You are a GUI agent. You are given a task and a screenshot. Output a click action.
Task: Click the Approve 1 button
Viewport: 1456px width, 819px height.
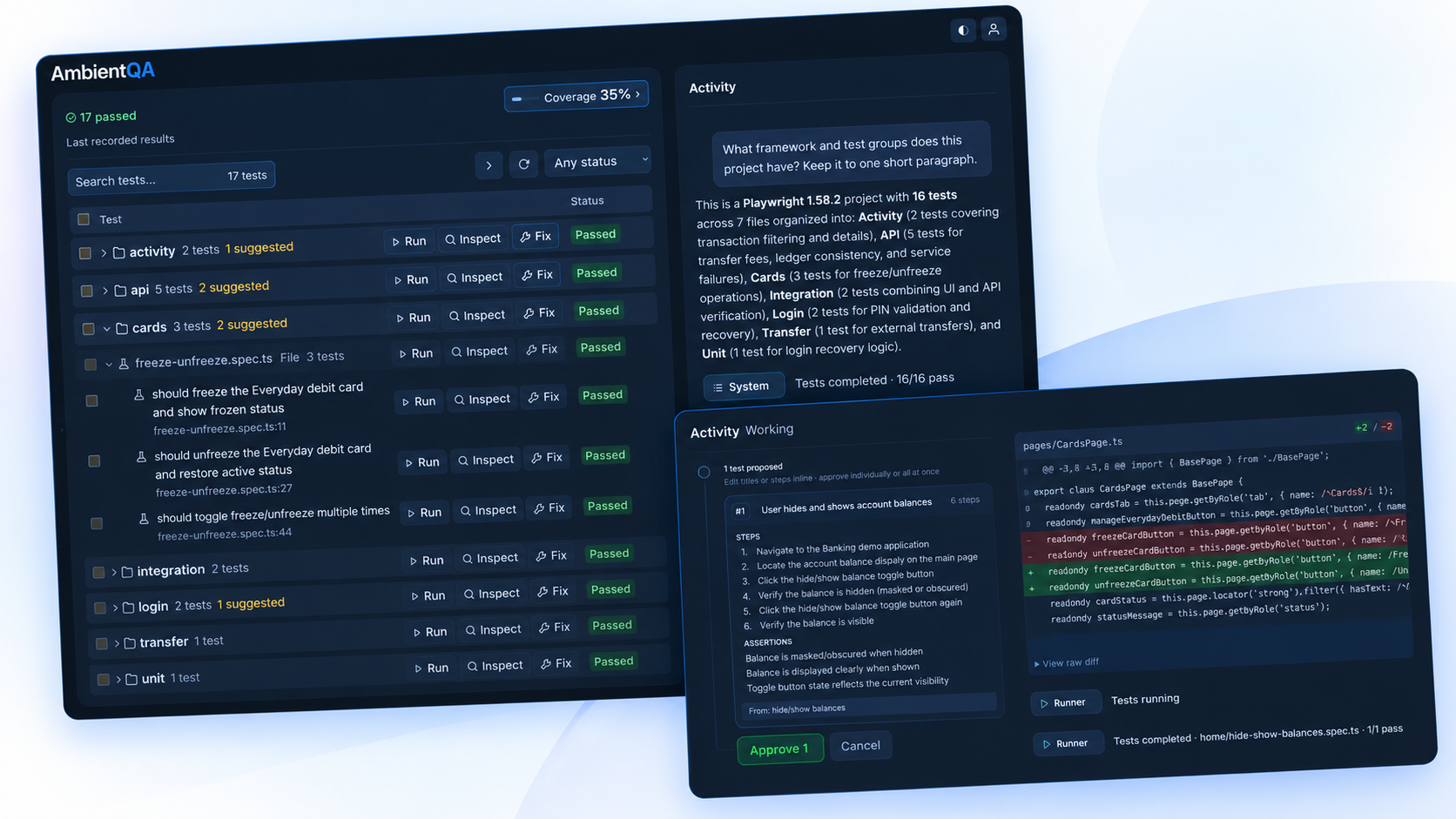pyautogui.click(x=779, y=749)
